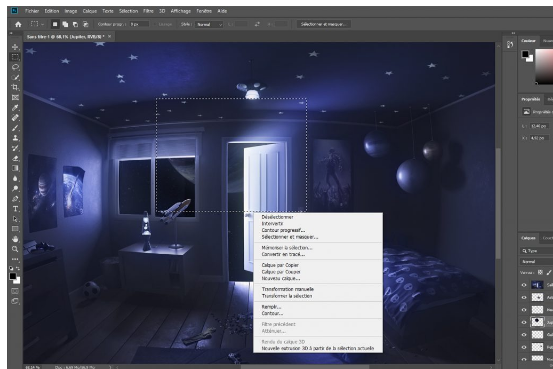Close the Sans titre document tab
This screenshot has width=553, height=369.
110,36
